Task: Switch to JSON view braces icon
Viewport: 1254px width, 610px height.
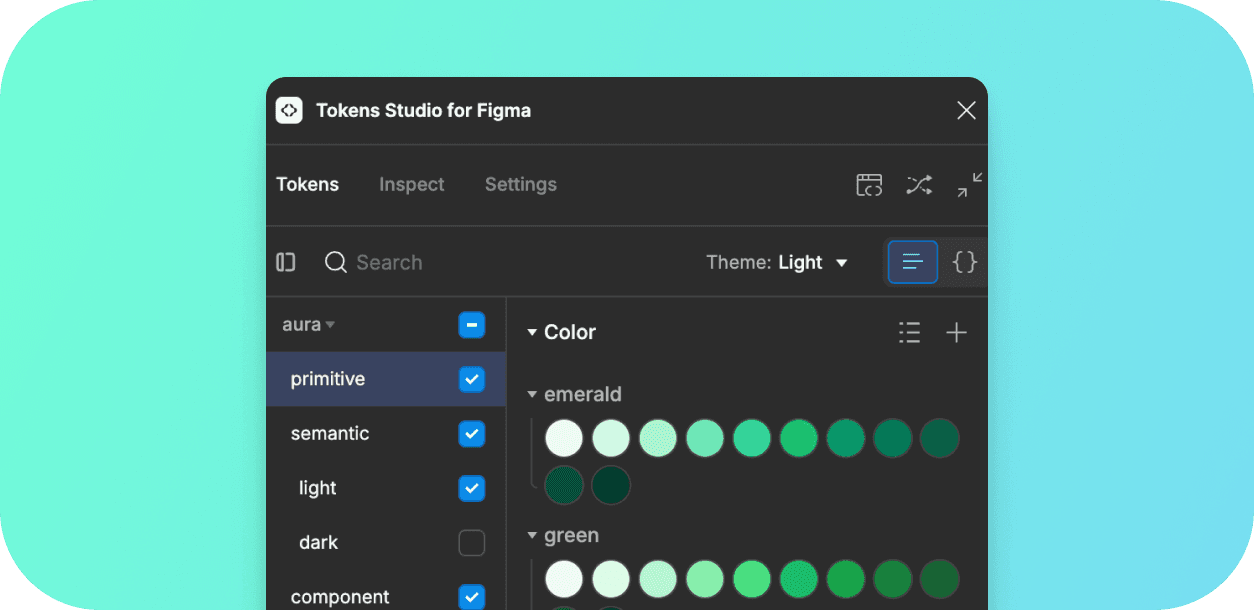Action: pyautogui.click(x=964, y=262)
